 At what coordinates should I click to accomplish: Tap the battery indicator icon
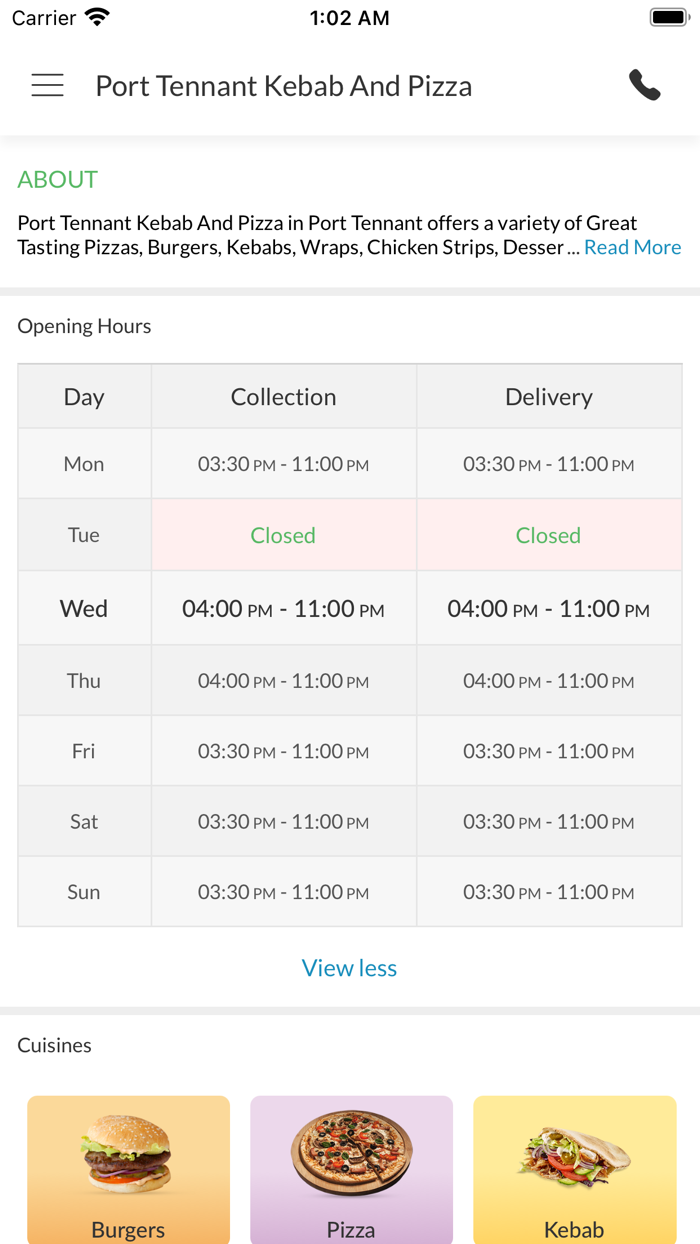pyautogui.click(x=669, y=18)
